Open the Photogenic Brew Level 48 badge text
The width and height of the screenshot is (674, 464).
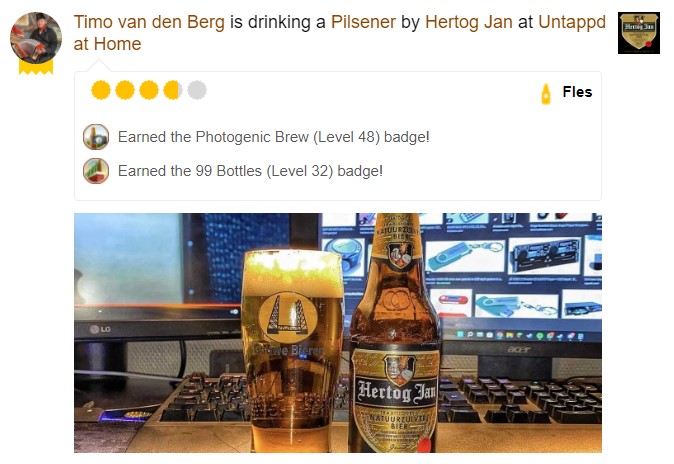273,137
